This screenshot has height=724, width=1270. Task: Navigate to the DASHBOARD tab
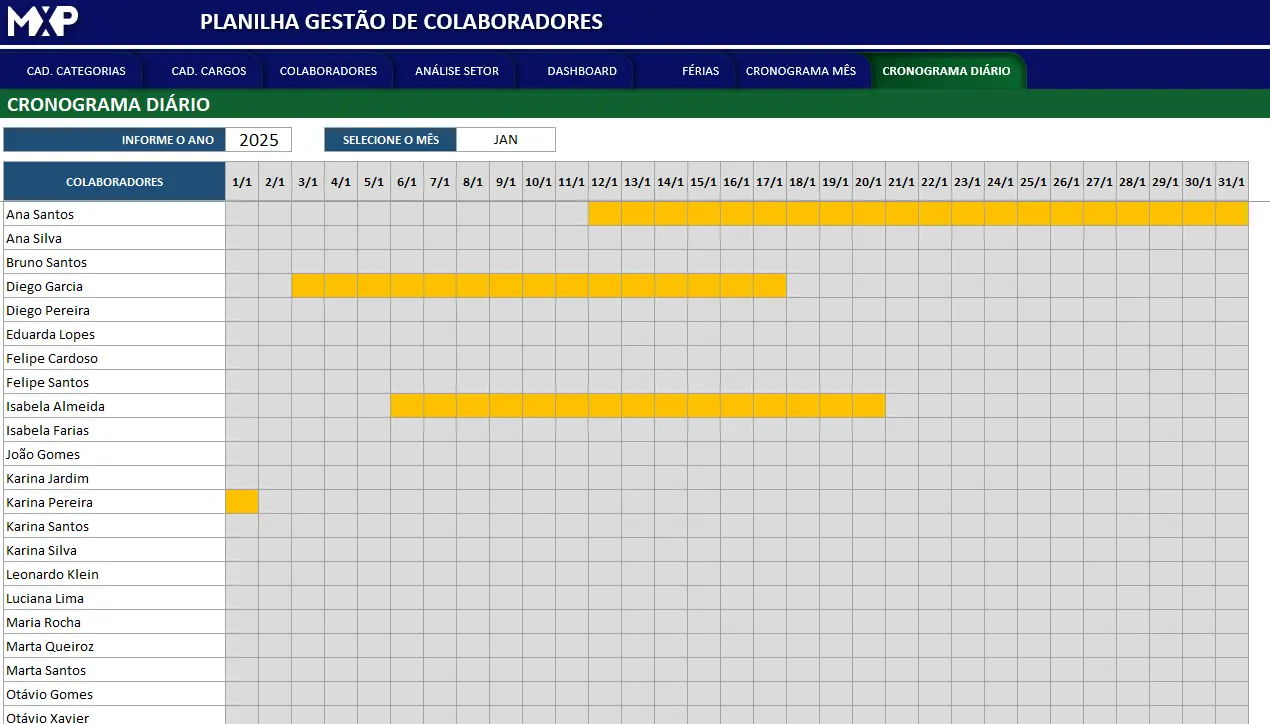click(582, 71)
